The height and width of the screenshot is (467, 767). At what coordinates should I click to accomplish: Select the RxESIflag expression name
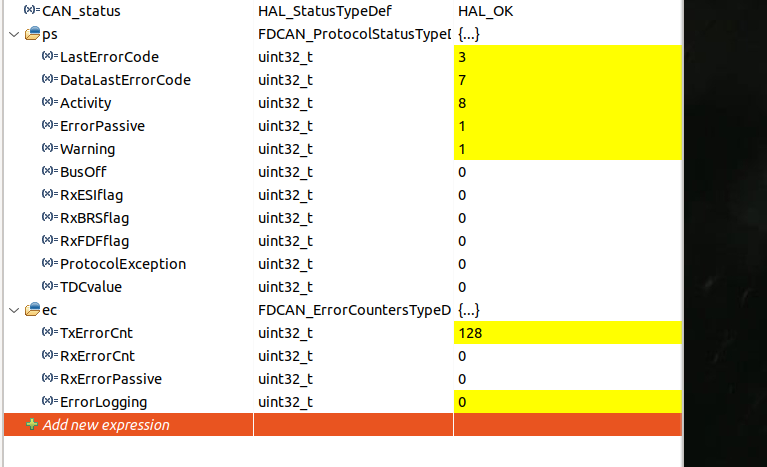coord(91,195)
